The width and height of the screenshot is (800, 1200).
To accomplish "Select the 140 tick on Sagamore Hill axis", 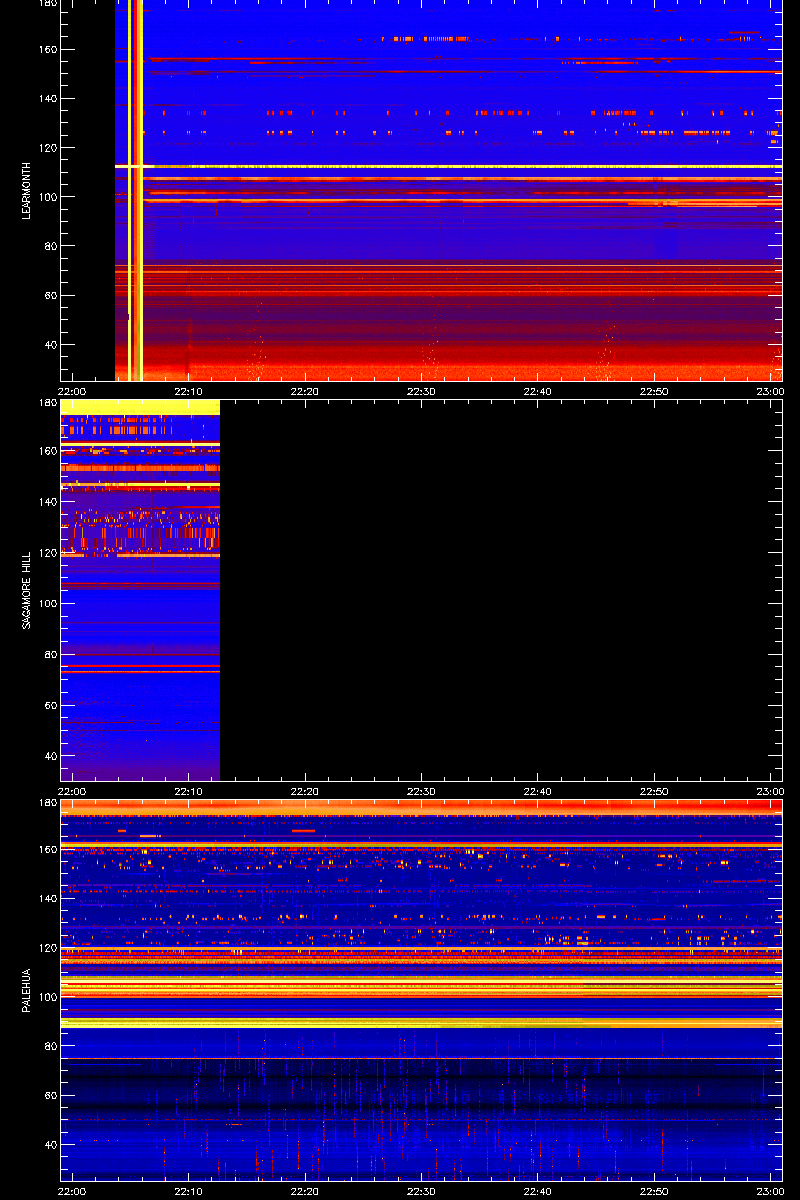I will (47, 502).
